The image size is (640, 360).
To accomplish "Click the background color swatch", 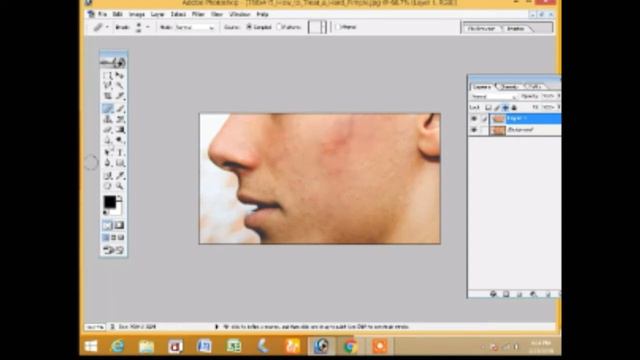I will tap(118, 210).
